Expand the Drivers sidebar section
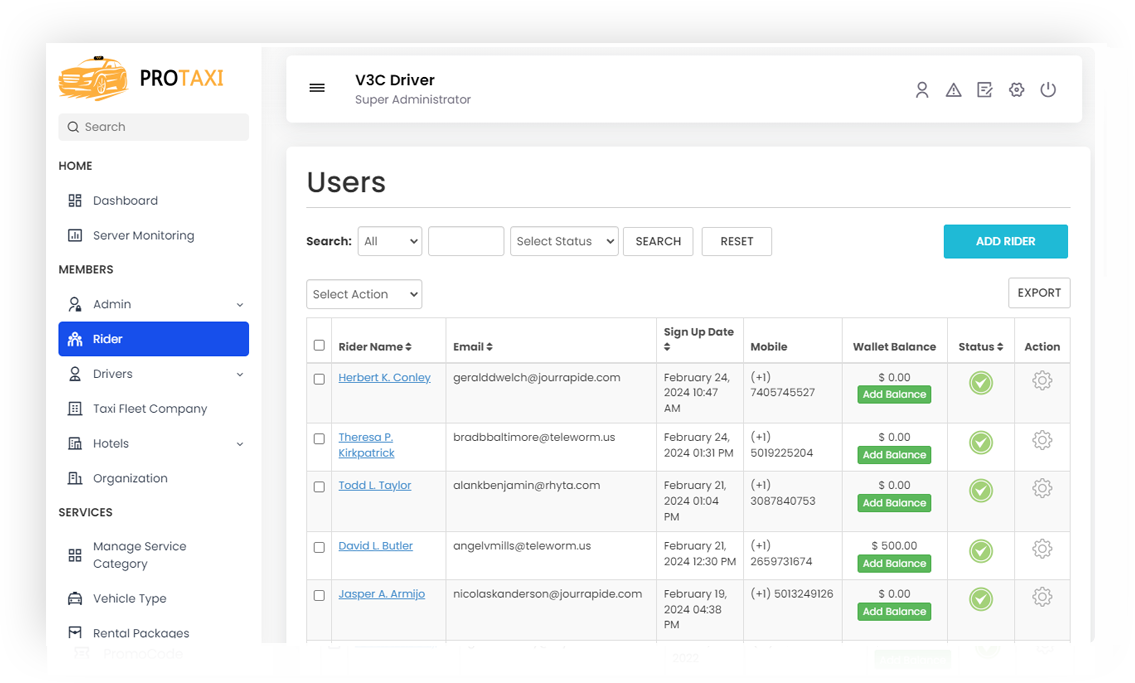 tap(112, 373)
